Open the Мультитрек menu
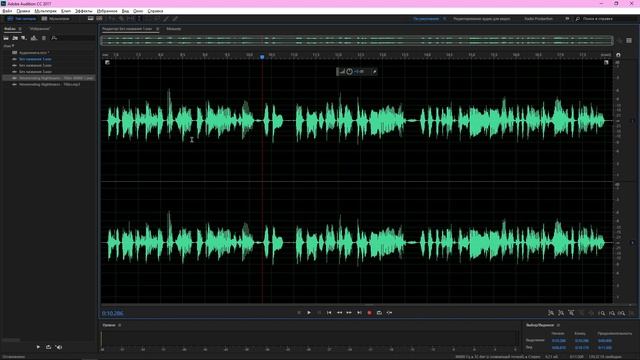The height and width of the screenshot is (360, 640). (x=45, y=11)
